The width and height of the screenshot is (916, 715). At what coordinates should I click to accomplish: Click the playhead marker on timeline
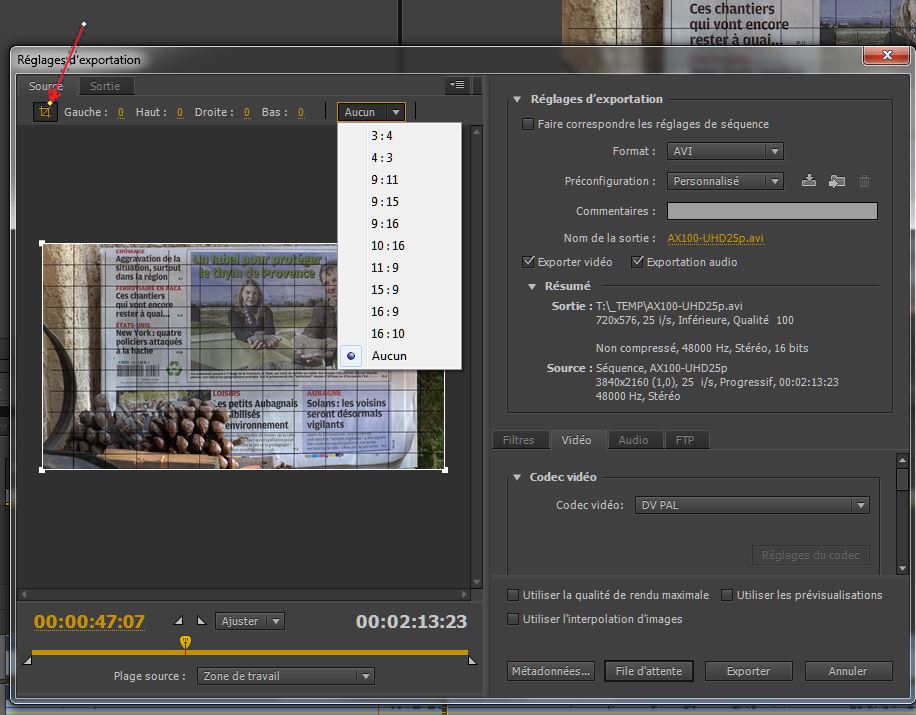pos(185,642)
